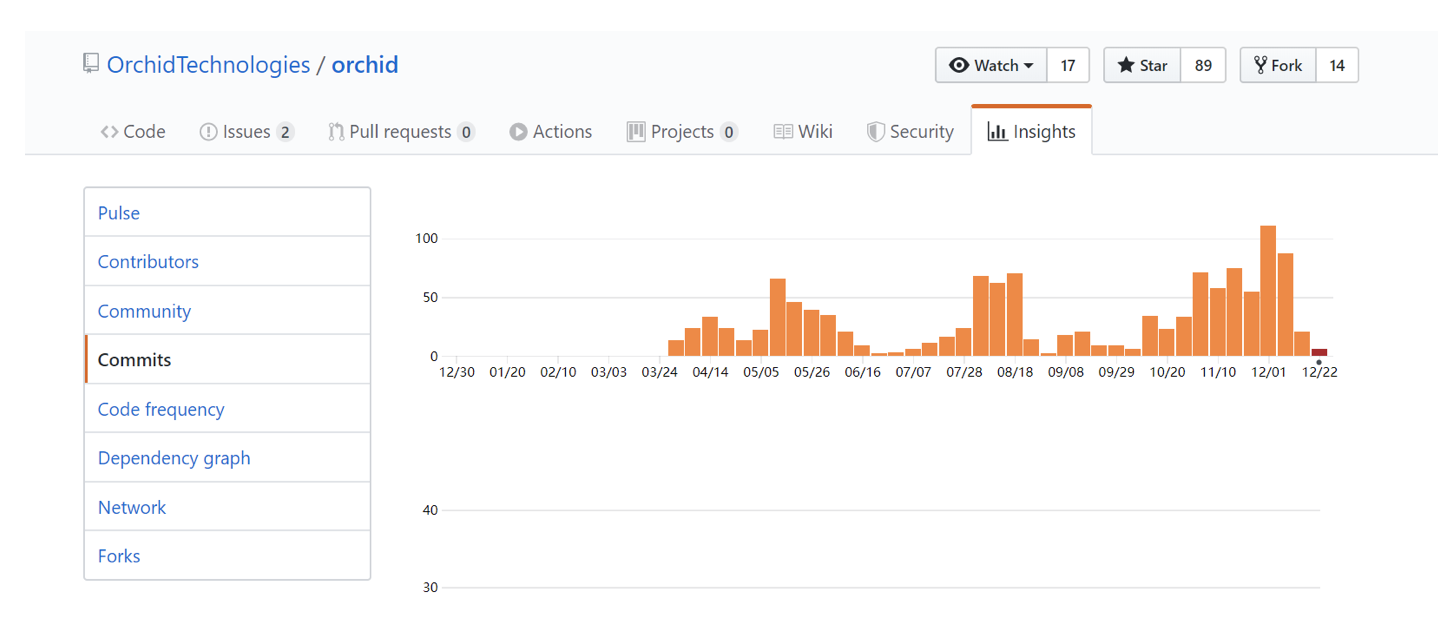Screen dimensions: 1438x620
Task: Open the Wiki tab
Action: point(803,131)
